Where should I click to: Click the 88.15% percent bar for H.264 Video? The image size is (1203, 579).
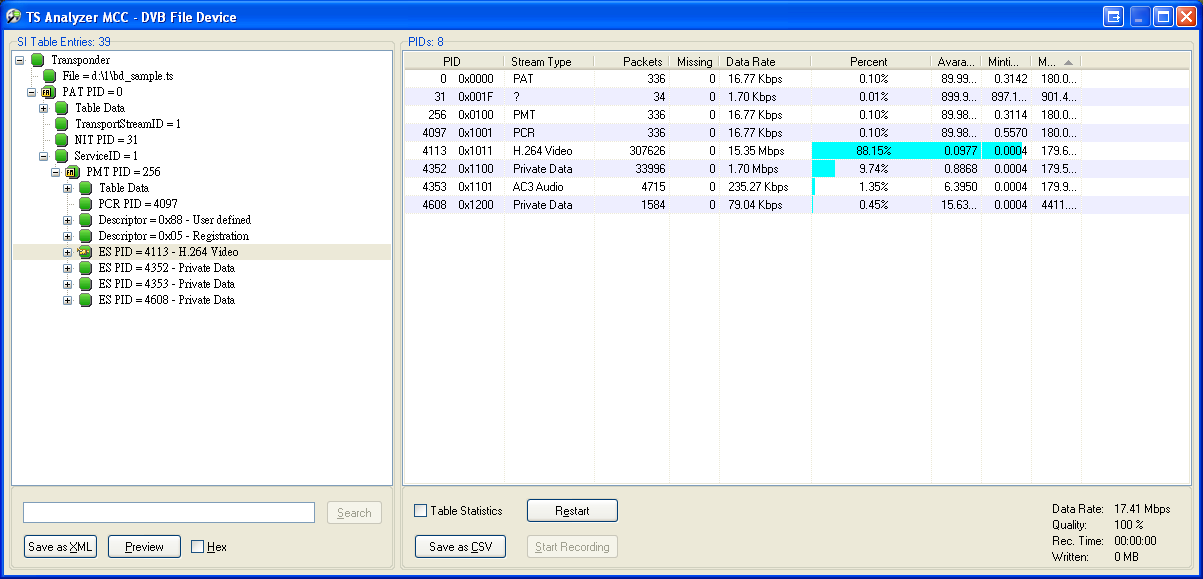[x=870, y=151]
